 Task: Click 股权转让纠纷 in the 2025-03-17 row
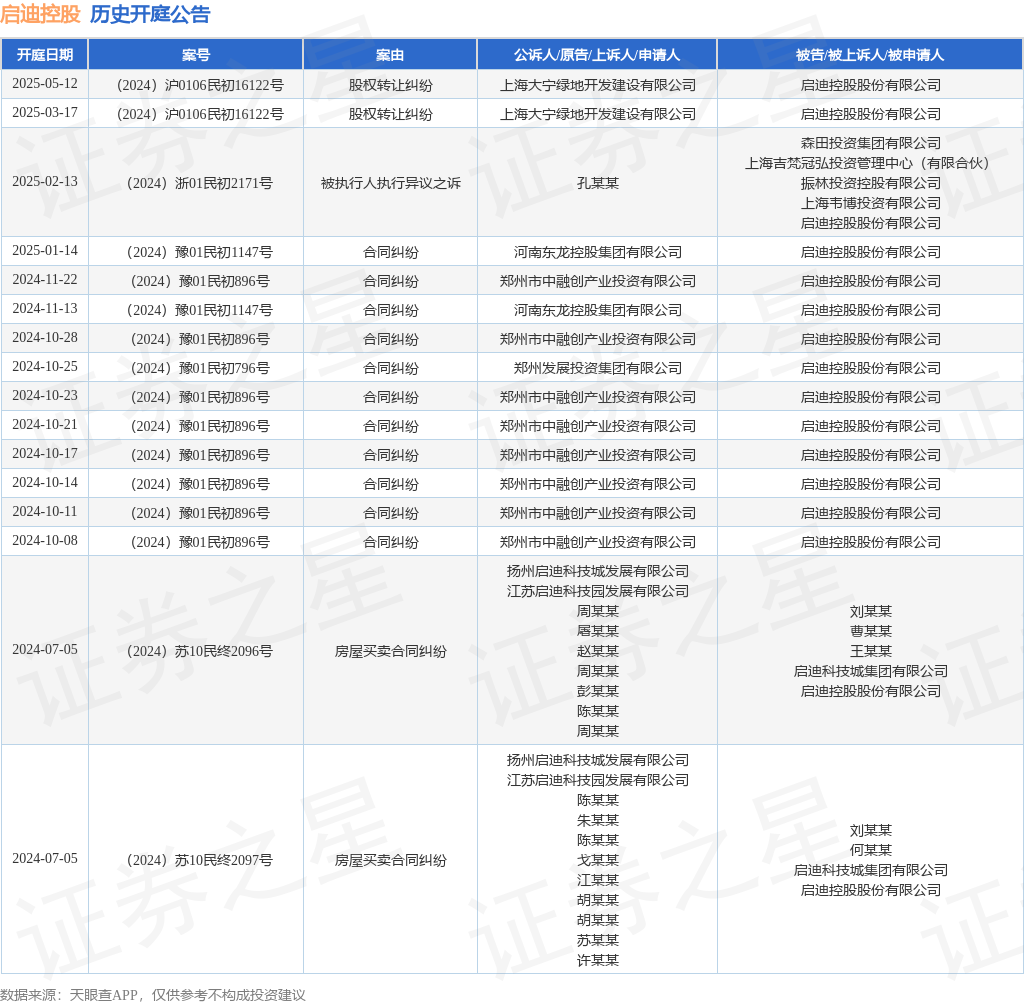pyautogui.click(x=391, y=114)
